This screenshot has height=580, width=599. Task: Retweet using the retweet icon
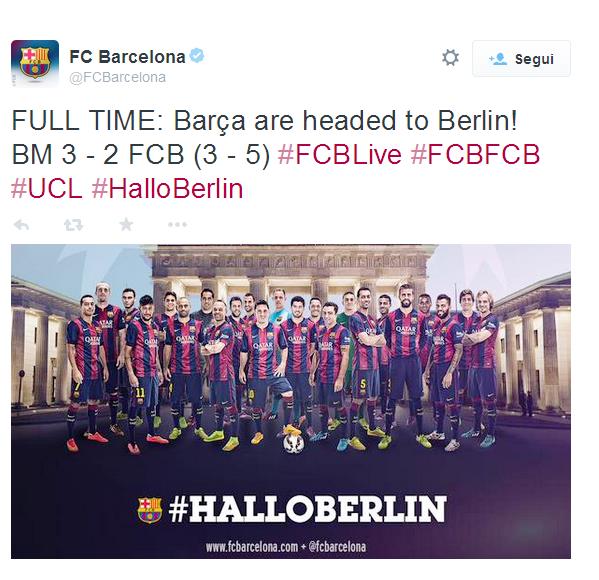pyautogui.click(x=73, y=225)
